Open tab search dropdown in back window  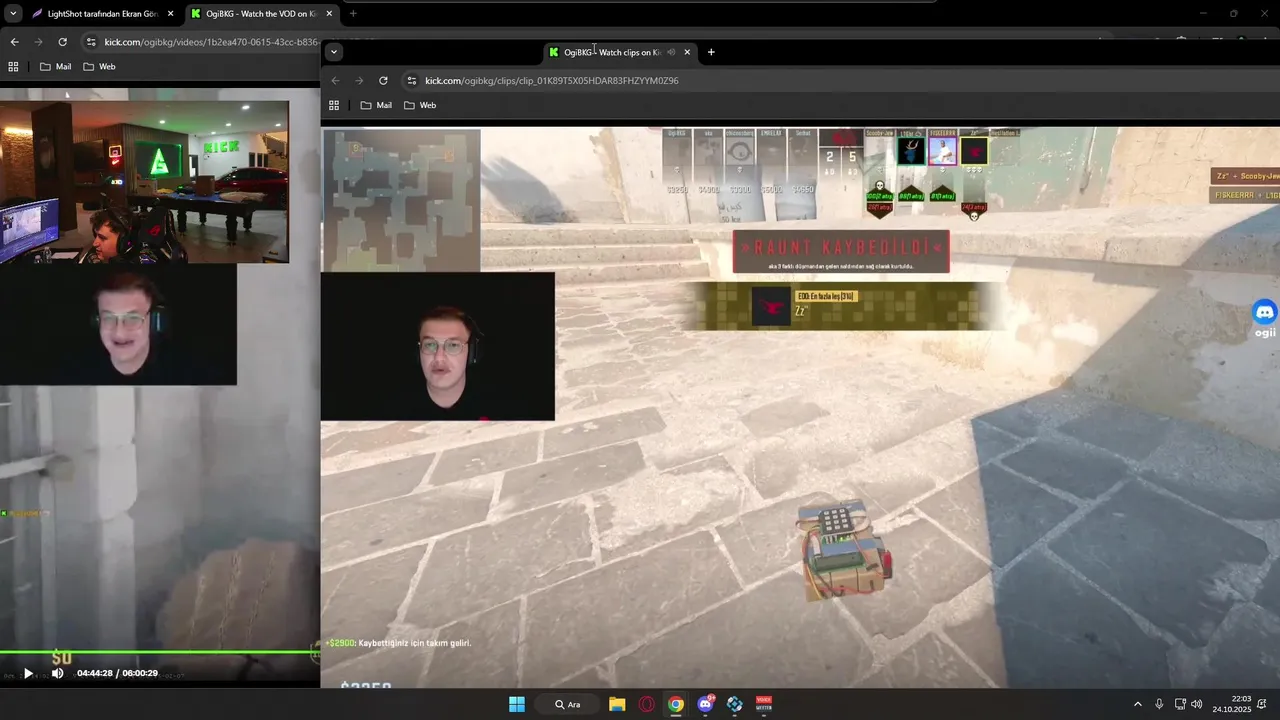[13, 14]
